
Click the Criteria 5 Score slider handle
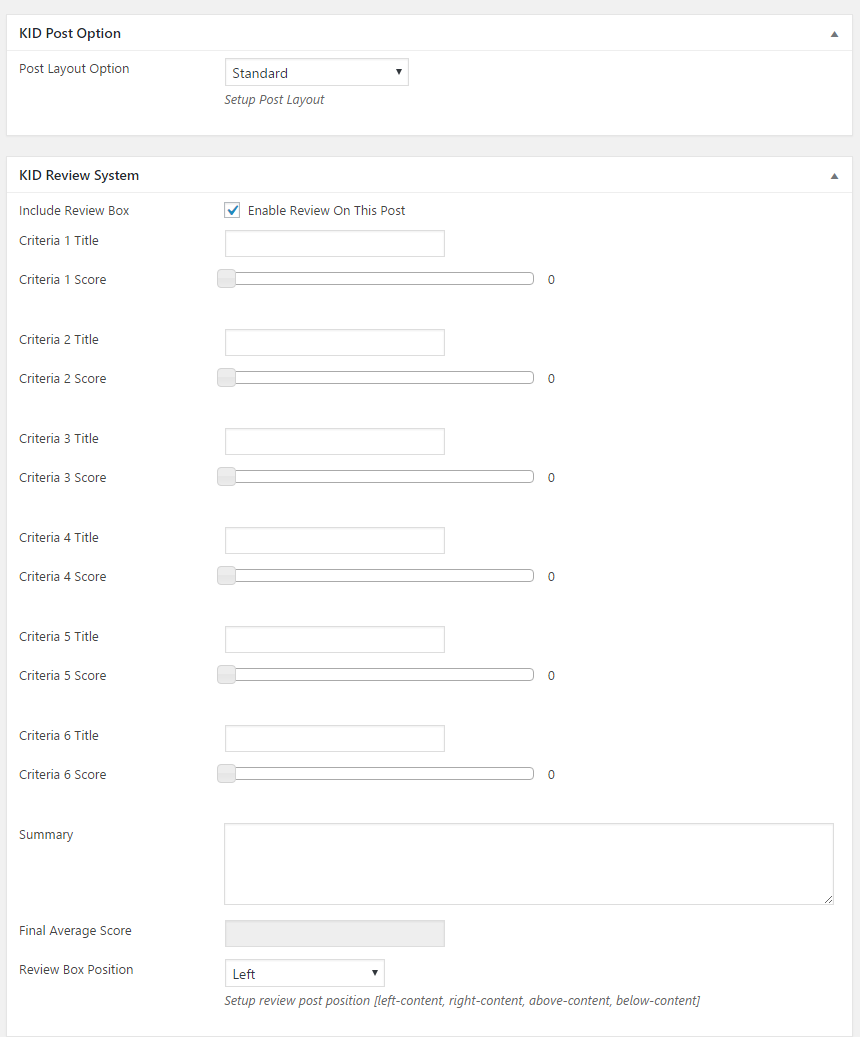[227, 675]
